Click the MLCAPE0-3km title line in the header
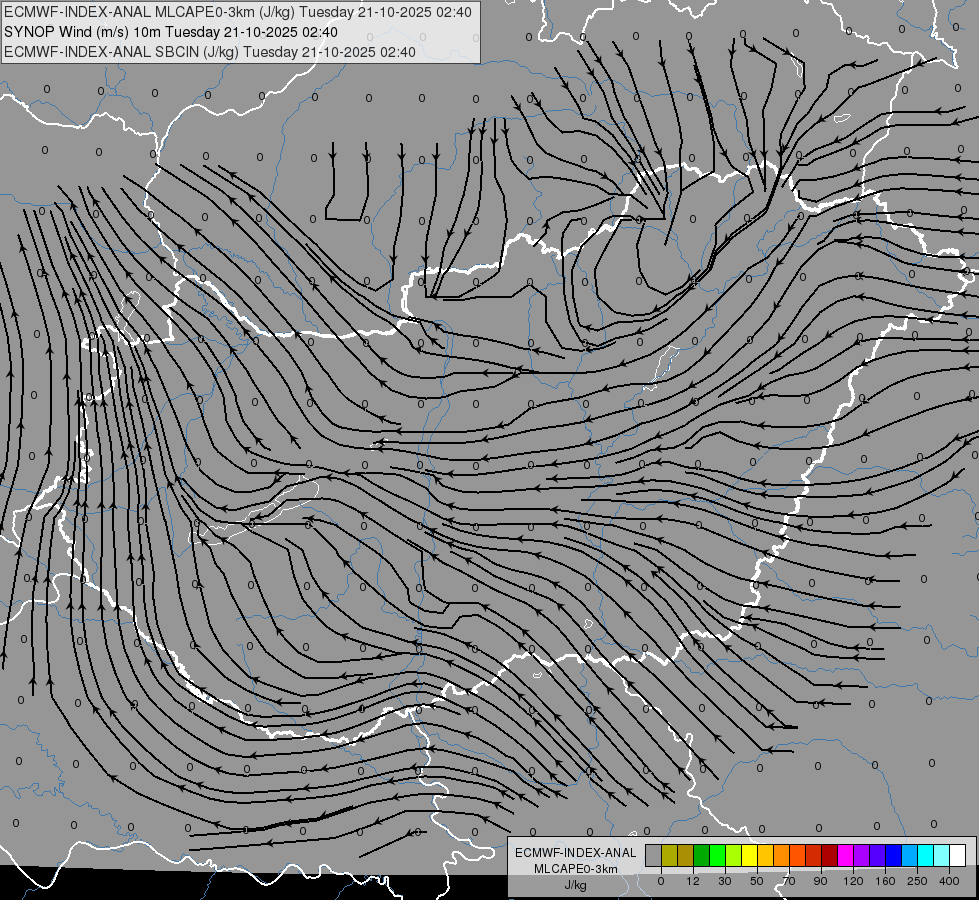This screenshot has height=900, width=979. (x=238, y=12)
